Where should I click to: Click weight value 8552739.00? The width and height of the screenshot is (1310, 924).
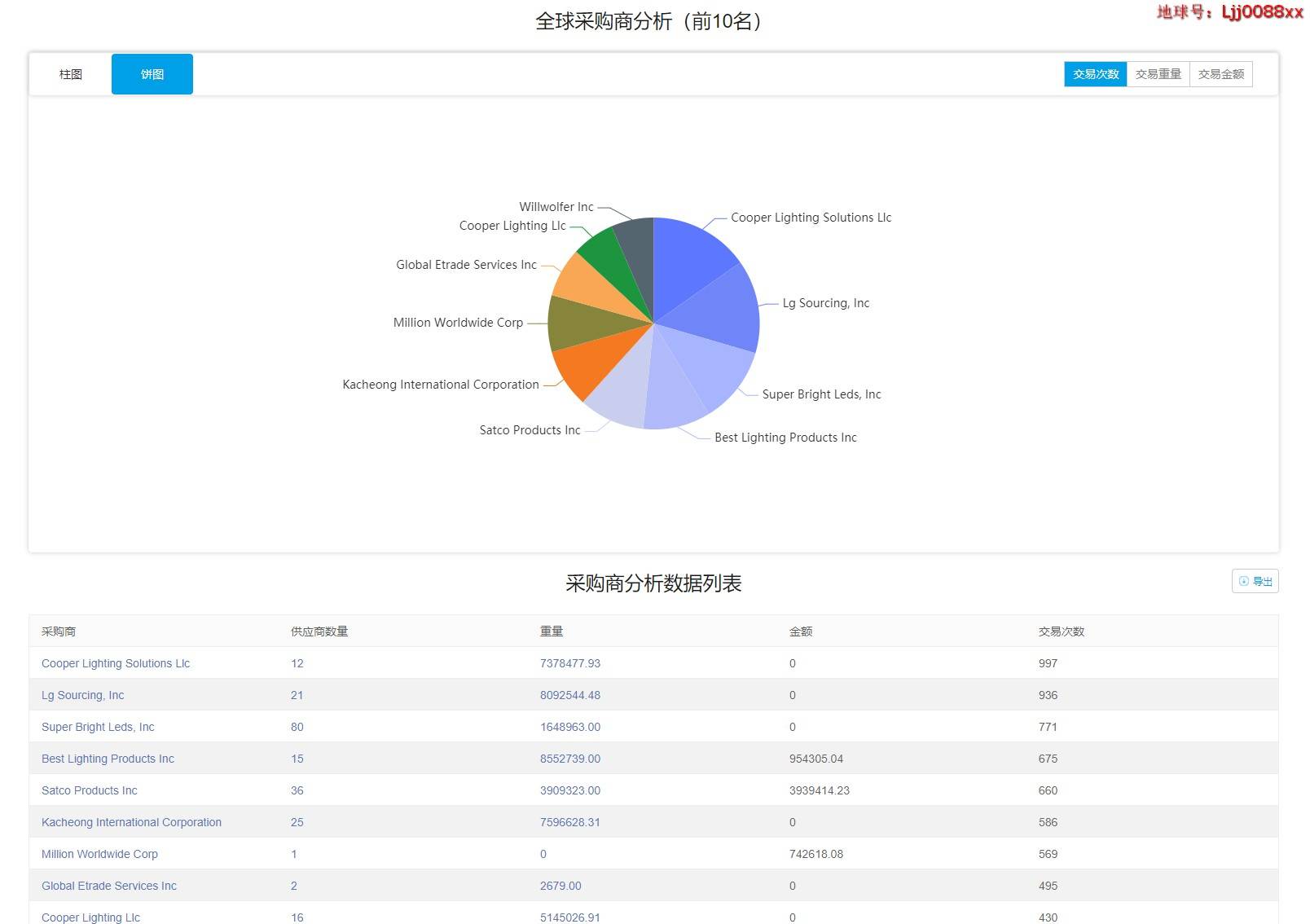point(570,759)
